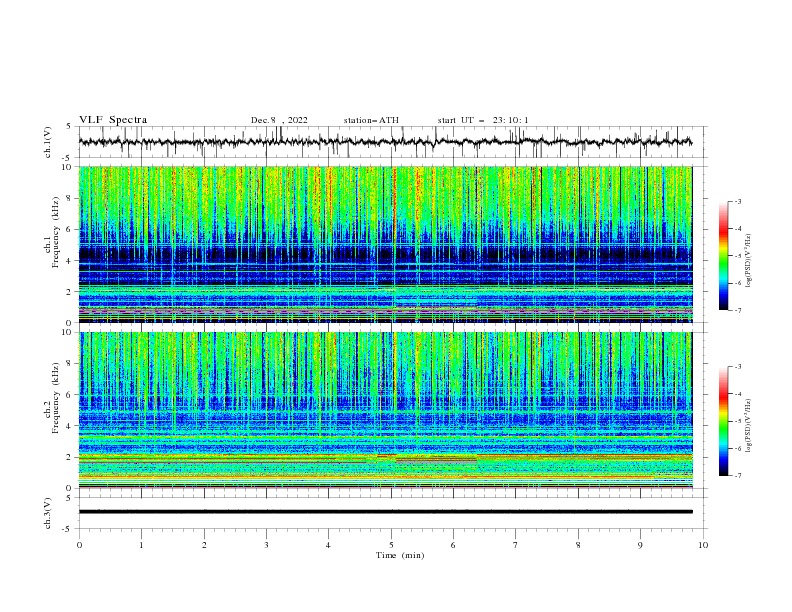
Task: Click the ch.3 voltage black trace
Action: 385,512
